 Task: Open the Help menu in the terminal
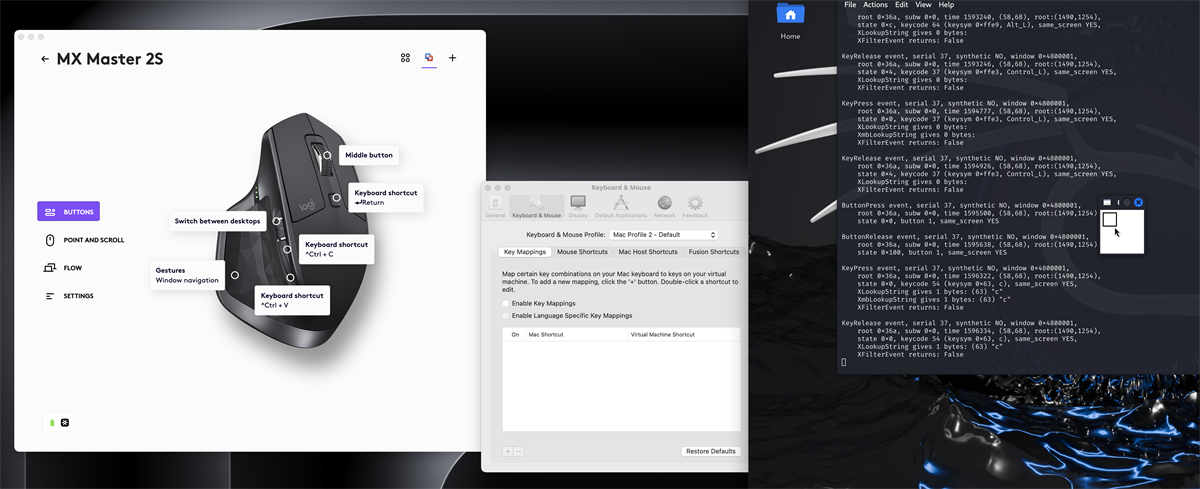coord(946,5)
